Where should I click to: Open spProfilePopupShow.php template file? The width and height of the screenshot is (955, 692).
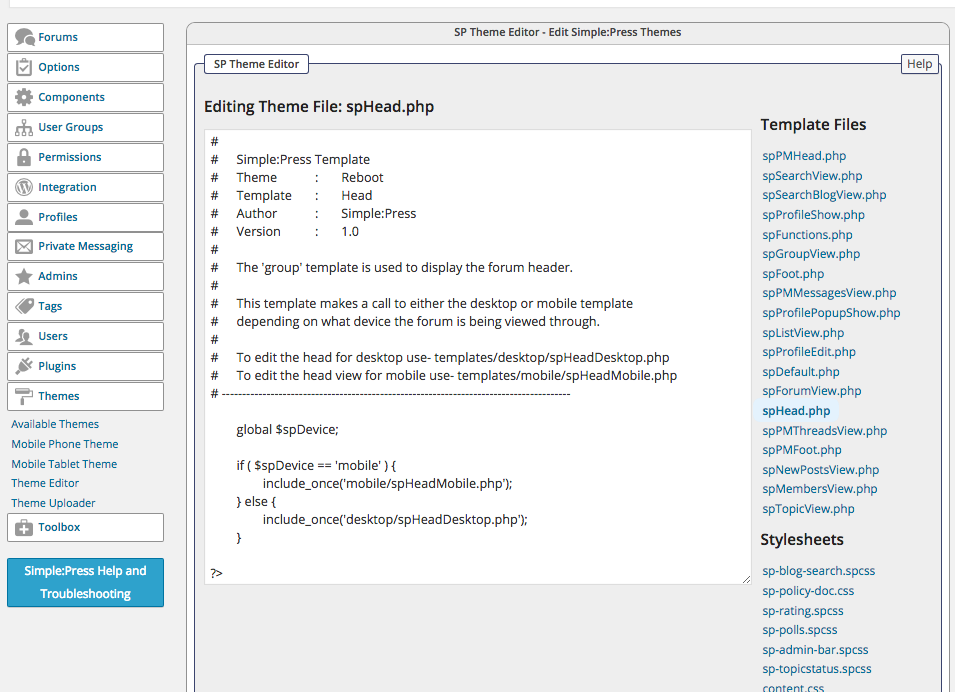(x=831, y=313)
